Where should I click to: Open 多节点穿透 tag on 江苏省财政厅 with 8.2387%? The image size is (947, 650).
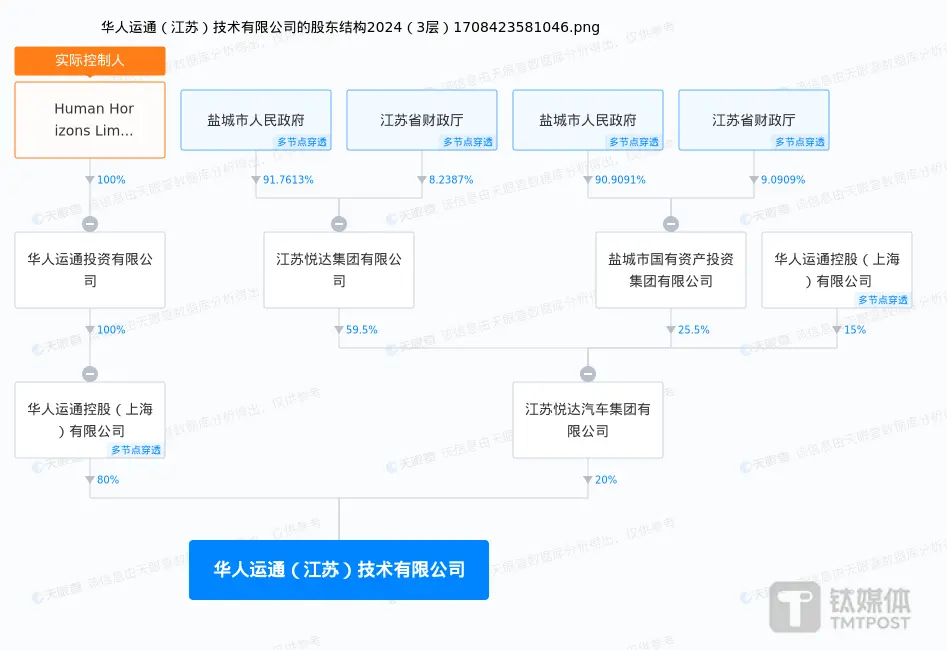[468, 142]
